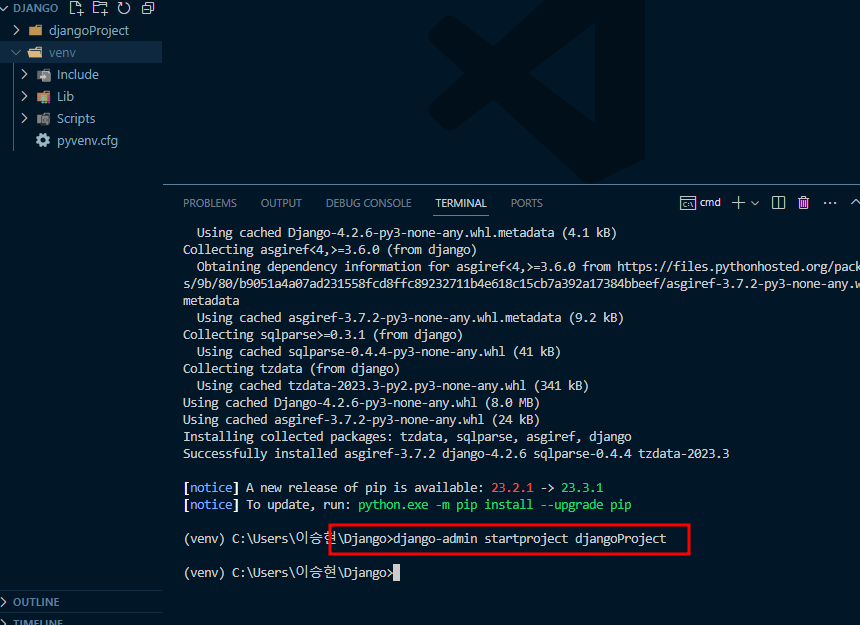The height and width of the screenshot is (625, 860).
Task: Select the TERMINAL tab
Action: pos(461,203)
